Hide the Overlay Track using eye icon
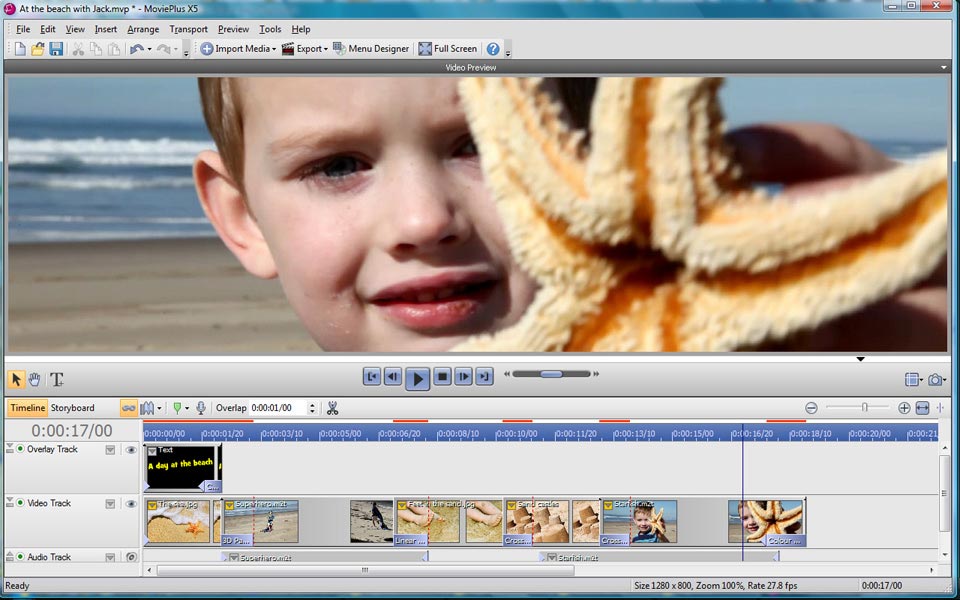The height and width of the screenshot is (600, 960). click(x=131, y=450)
